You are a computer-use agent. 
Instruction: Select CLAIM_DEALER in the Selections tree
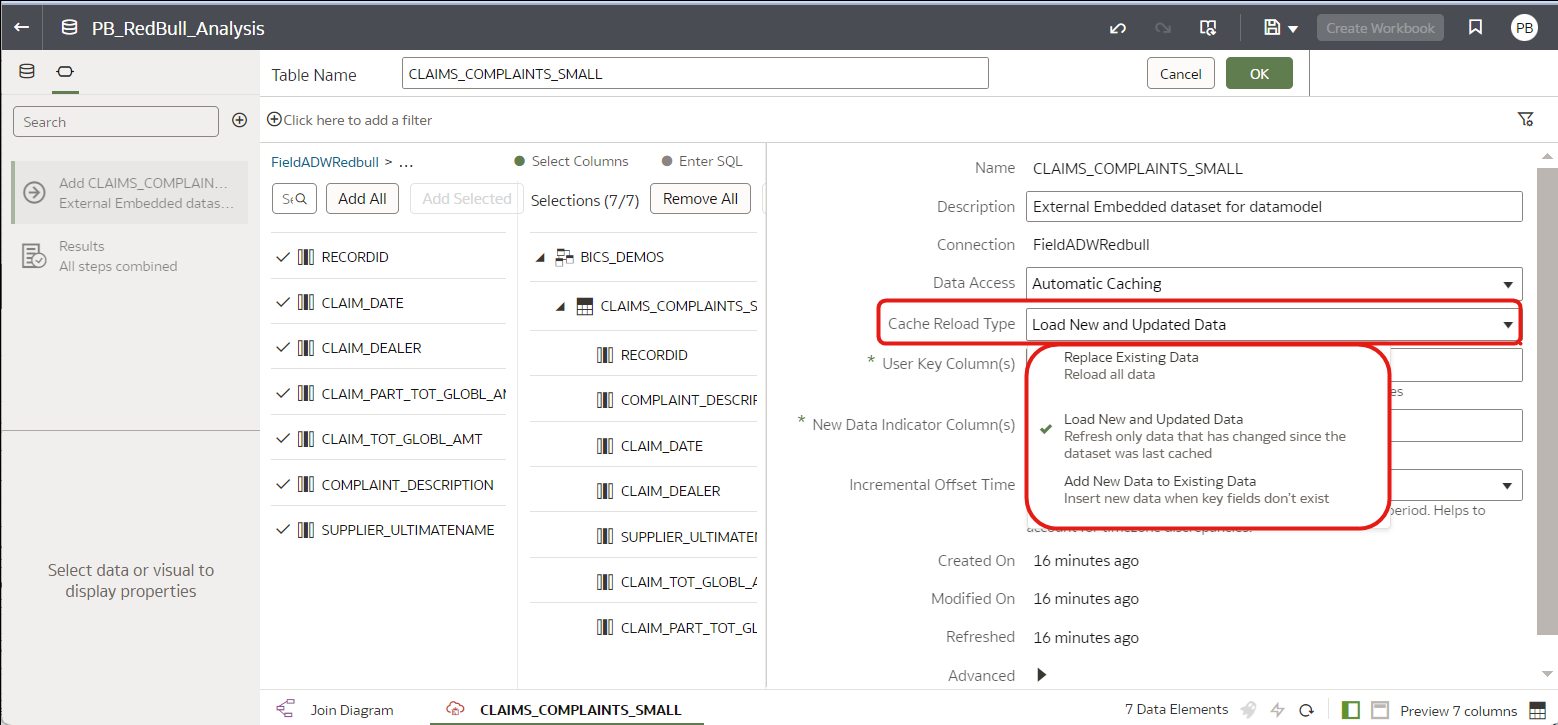[670, 491]
